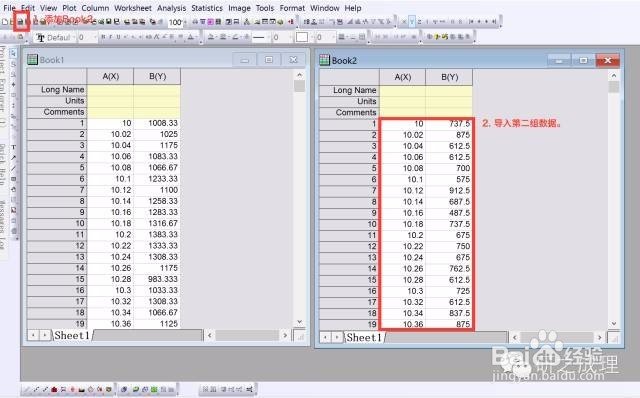This screenshot has height=398, width=640.
Task: Open the Format menu
Action: [292, 8]
